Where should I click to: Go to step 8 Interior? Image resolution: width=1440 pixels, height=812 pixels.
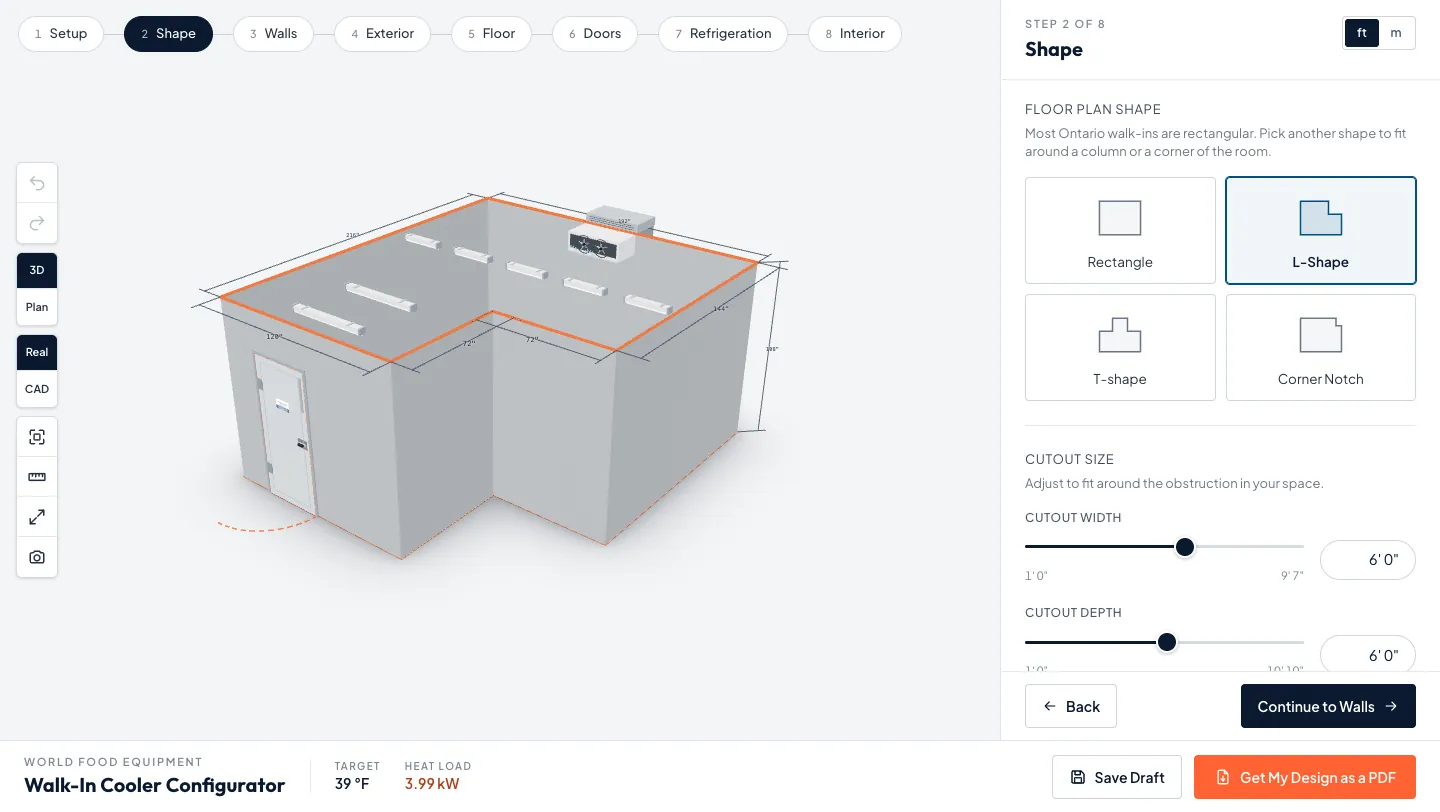coord(855,34)
